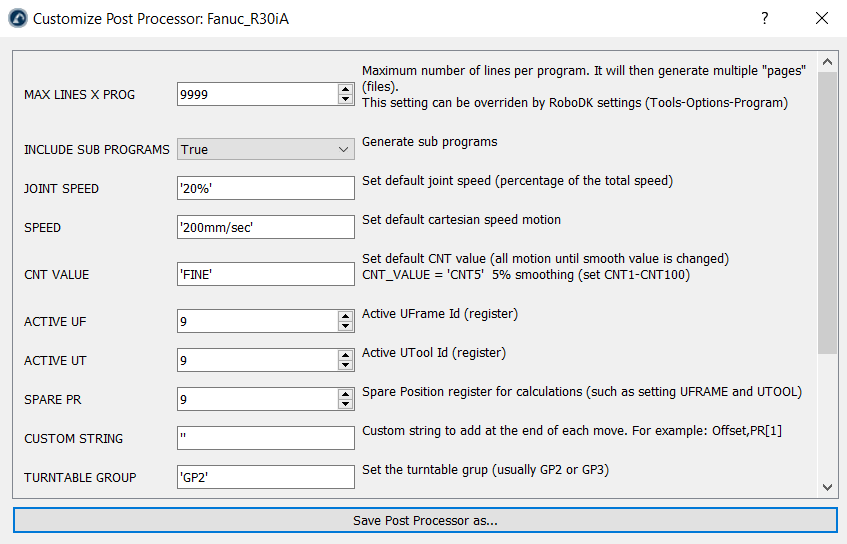Click the help question mark button
This screenshot has height=544, width=847.
(764, 18)
